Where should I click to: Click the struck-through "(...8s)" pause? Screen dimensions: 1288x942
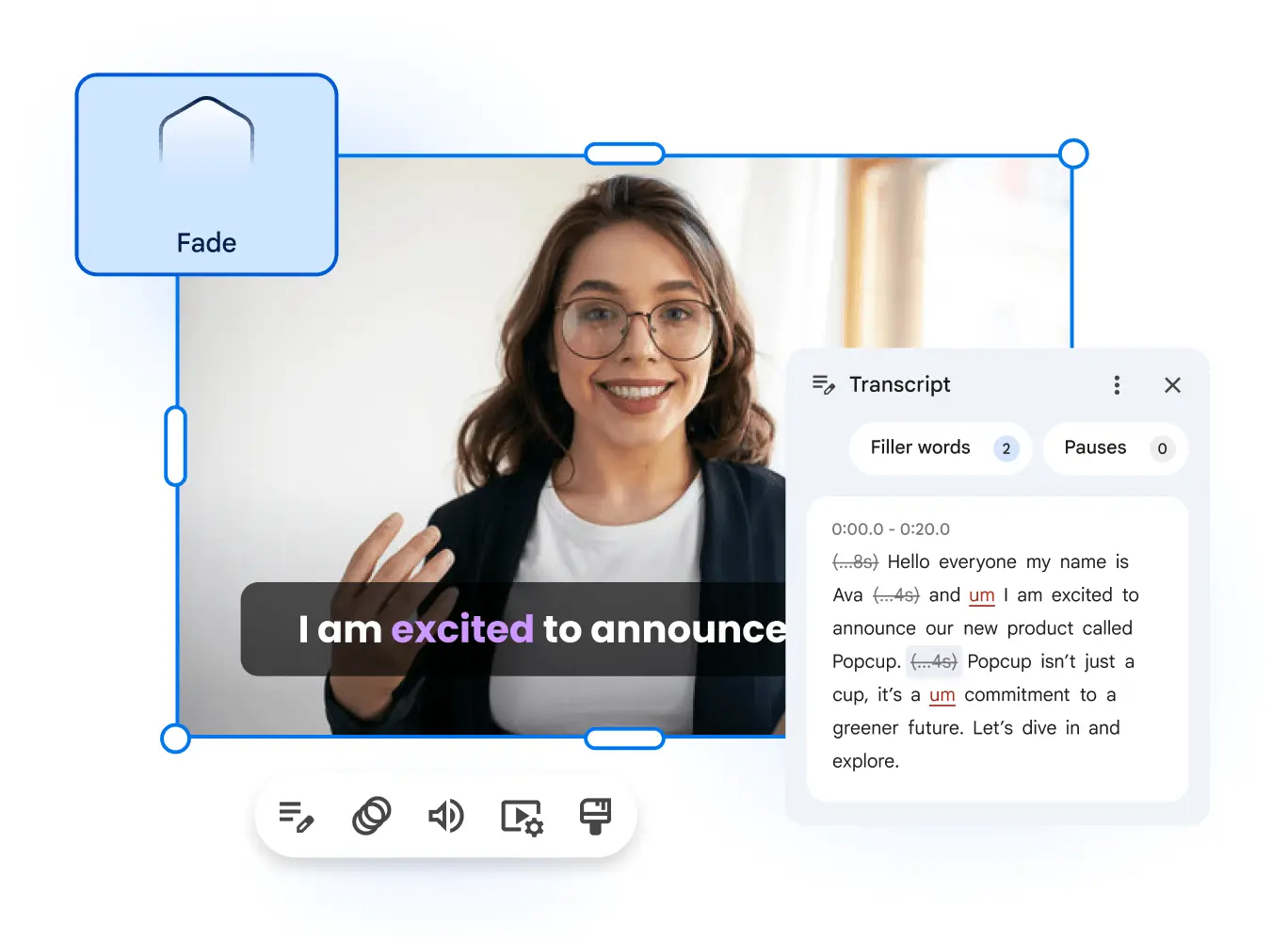855,562
